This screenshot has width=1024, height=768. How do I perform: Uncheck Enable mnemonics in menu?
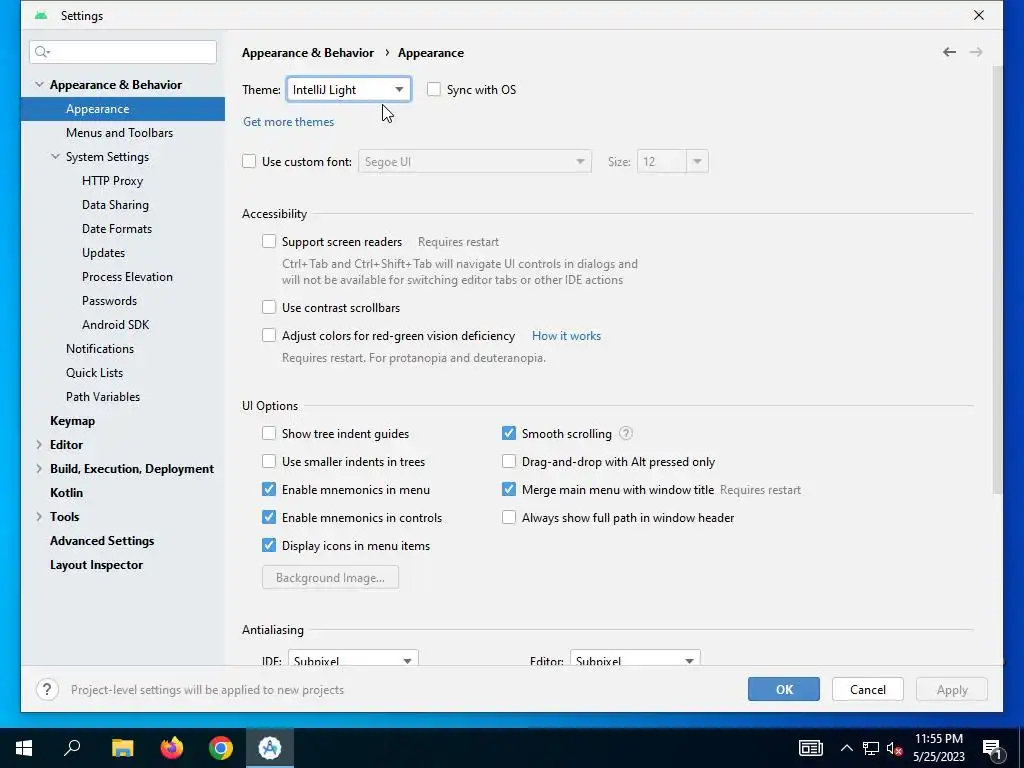(269, 489)
